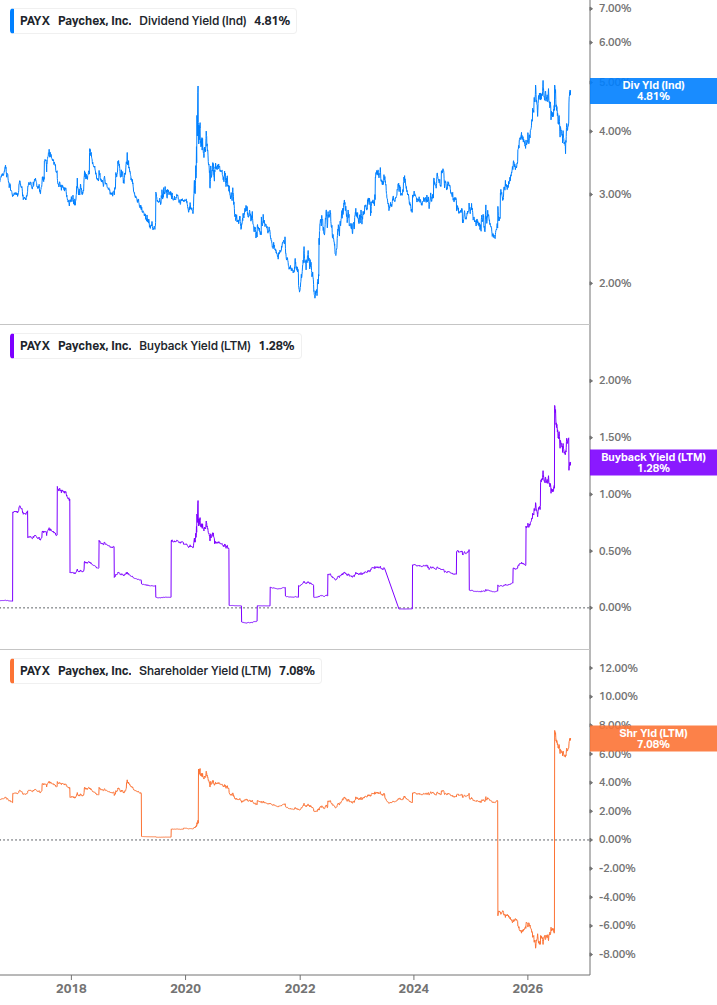
Task: Click the blue color bar beside Dividend Yield legend
Action: click(12, 21)
